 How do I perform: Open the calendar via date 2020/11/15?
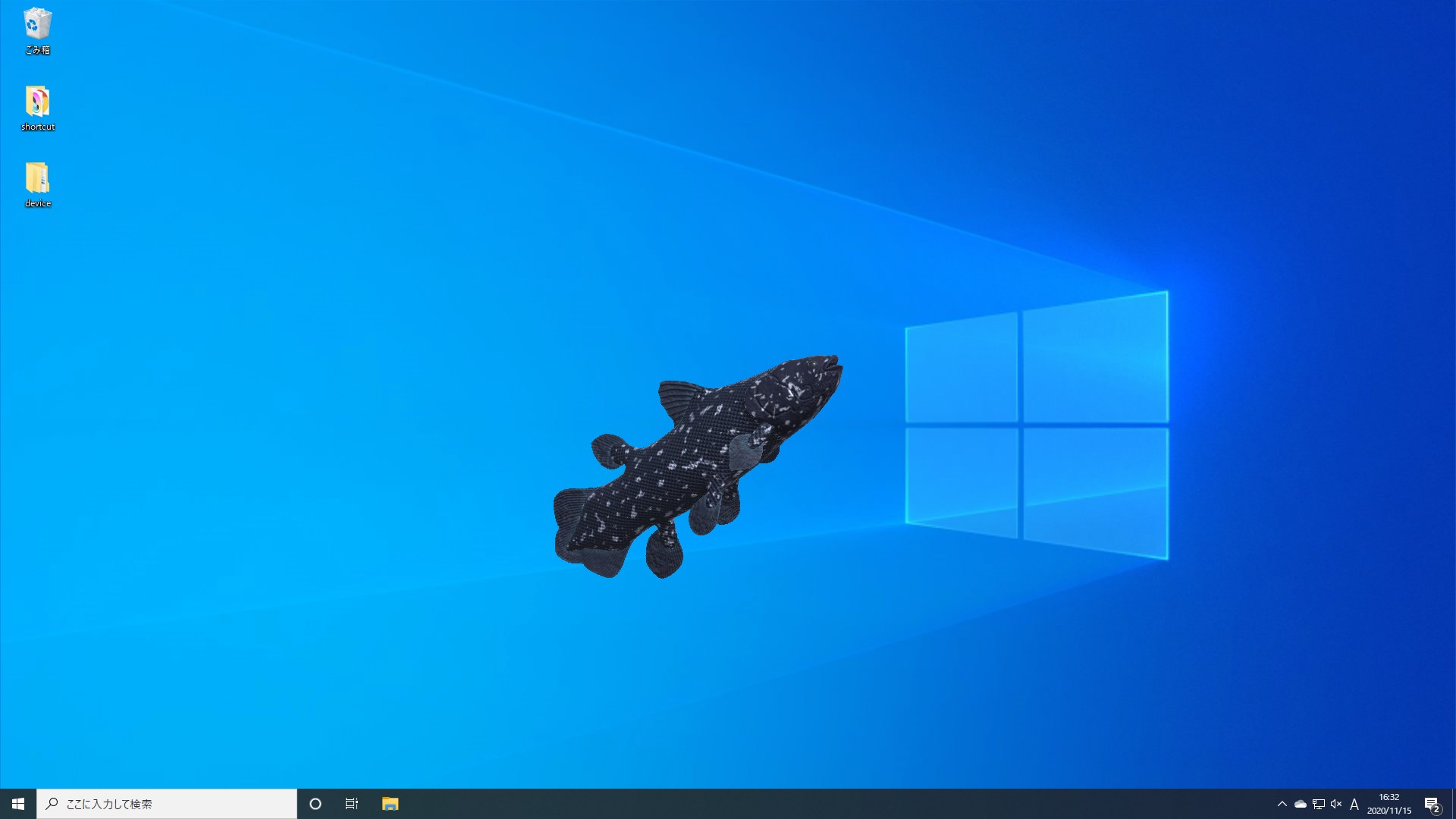pyautogui.click(x=1389, y=811)
